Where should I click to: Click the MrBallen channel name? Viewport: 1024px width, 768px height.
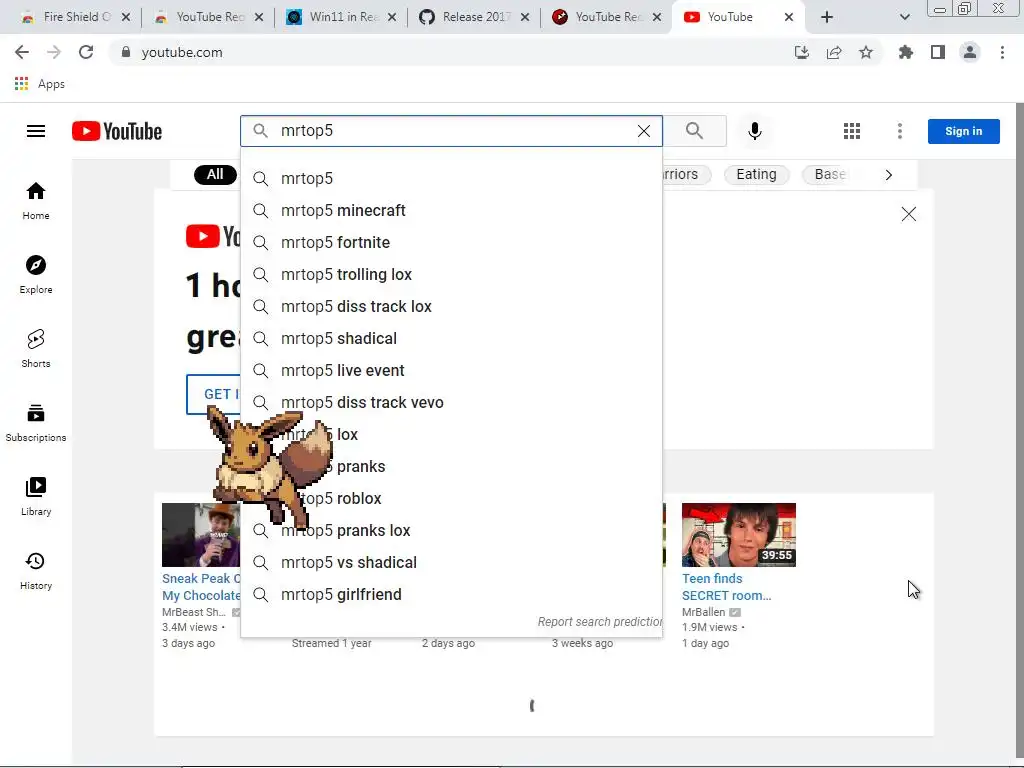tap(703, 612)
